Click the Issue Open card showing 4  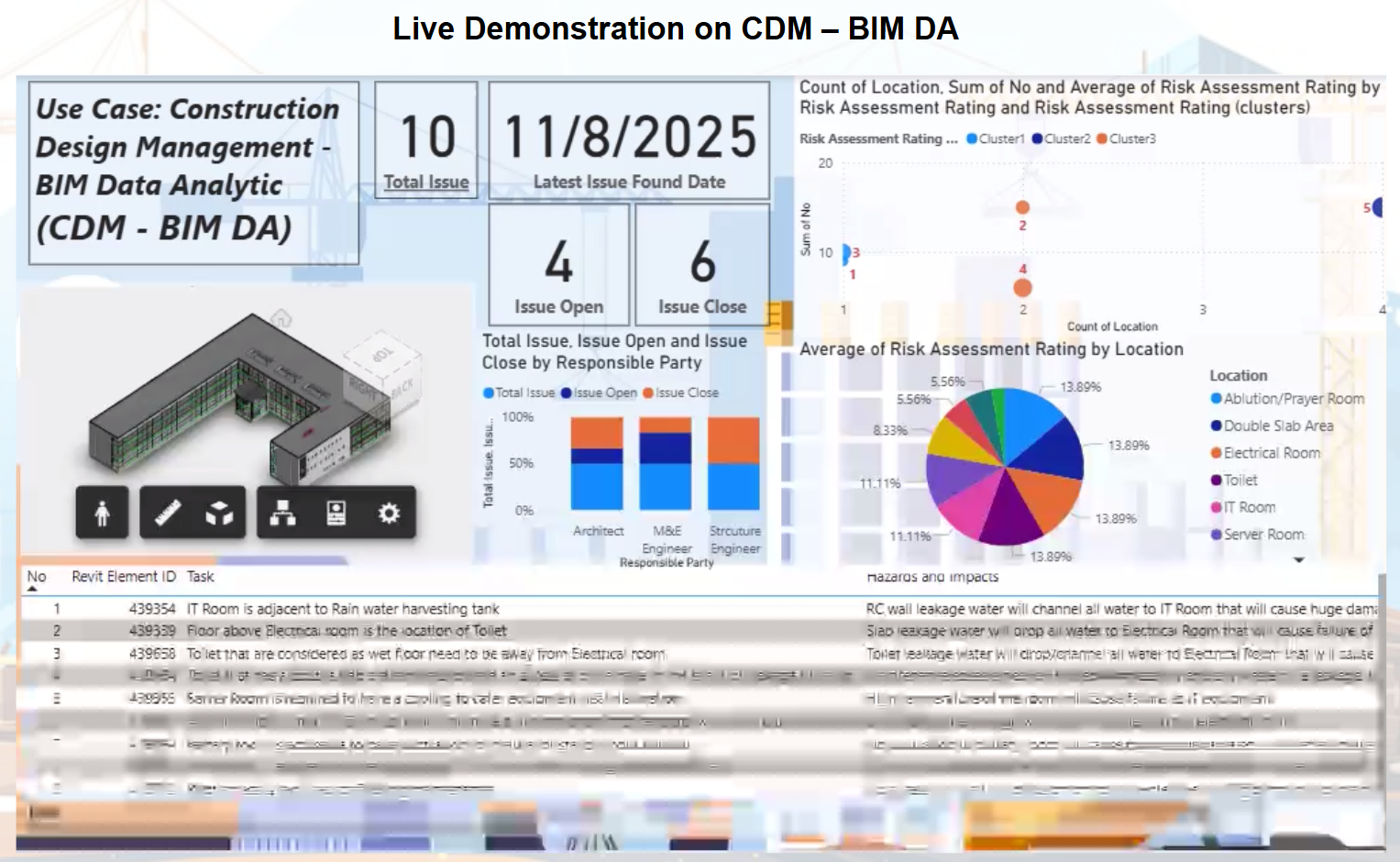click(557, 263)
